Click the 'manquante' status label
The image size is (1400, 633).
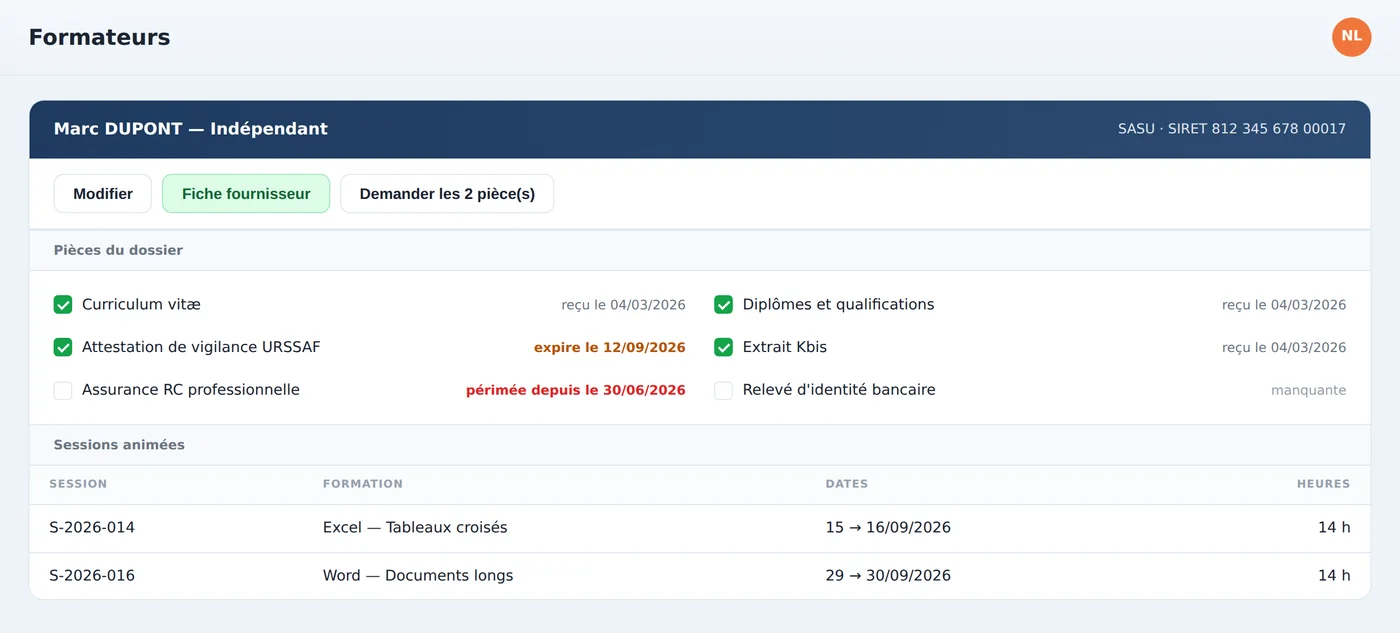[x=1308, y=390]
